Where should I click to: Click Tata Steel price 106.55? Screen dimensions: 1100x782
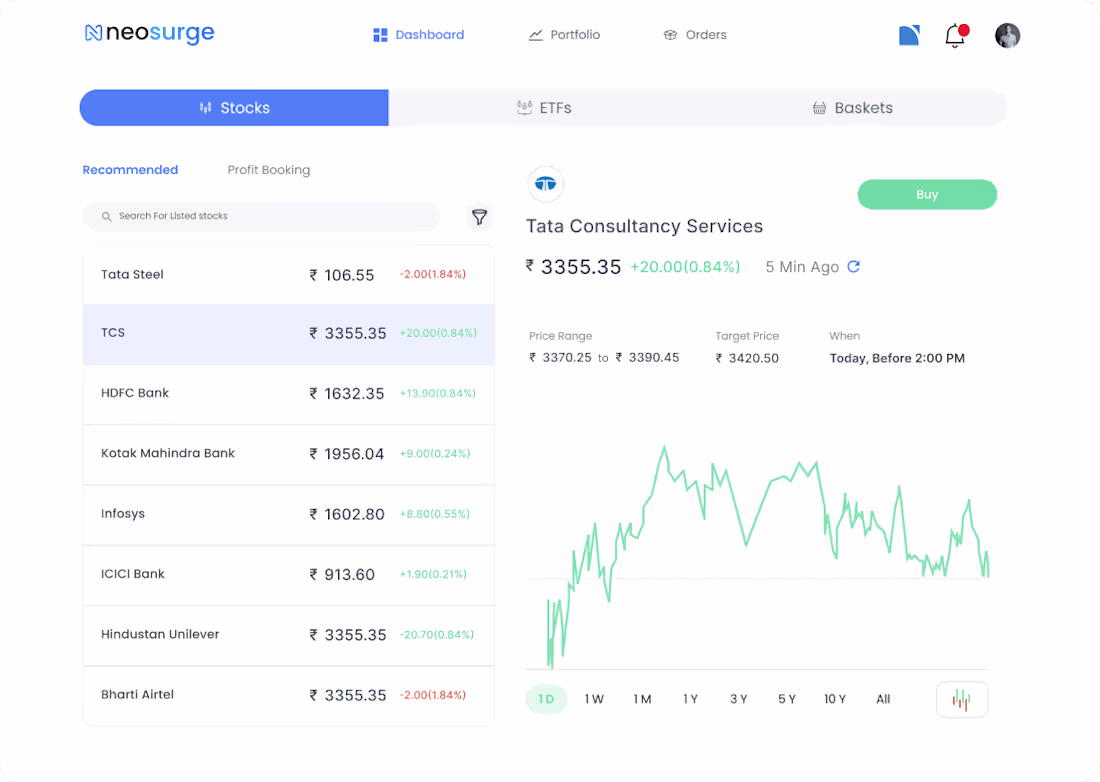[x=342, y=275]
